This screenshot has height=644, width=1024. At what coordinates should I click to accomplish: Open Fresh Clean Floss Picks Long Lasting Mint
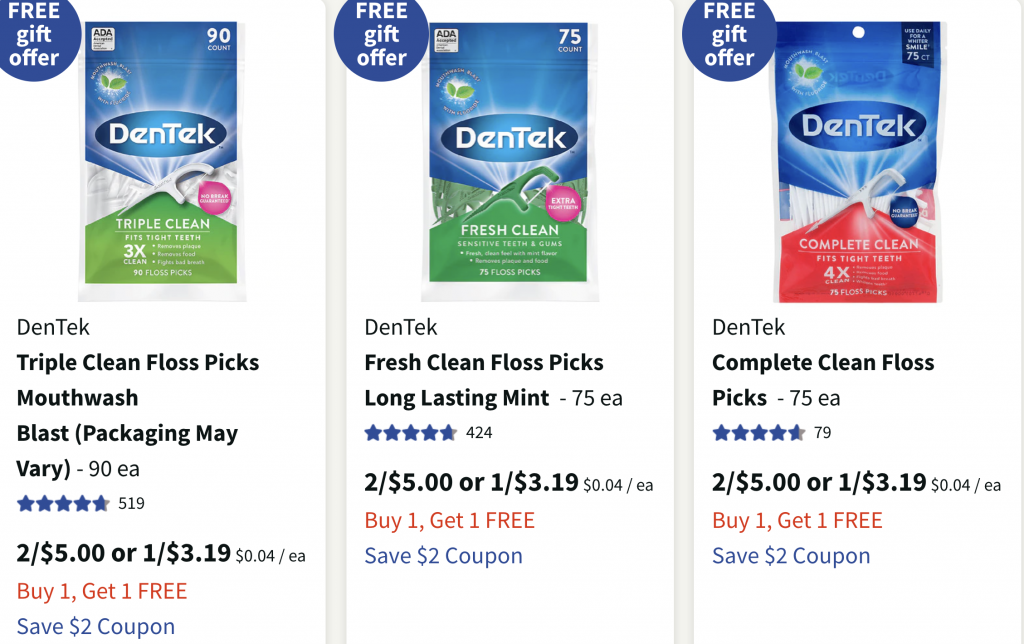pos(484,380)
